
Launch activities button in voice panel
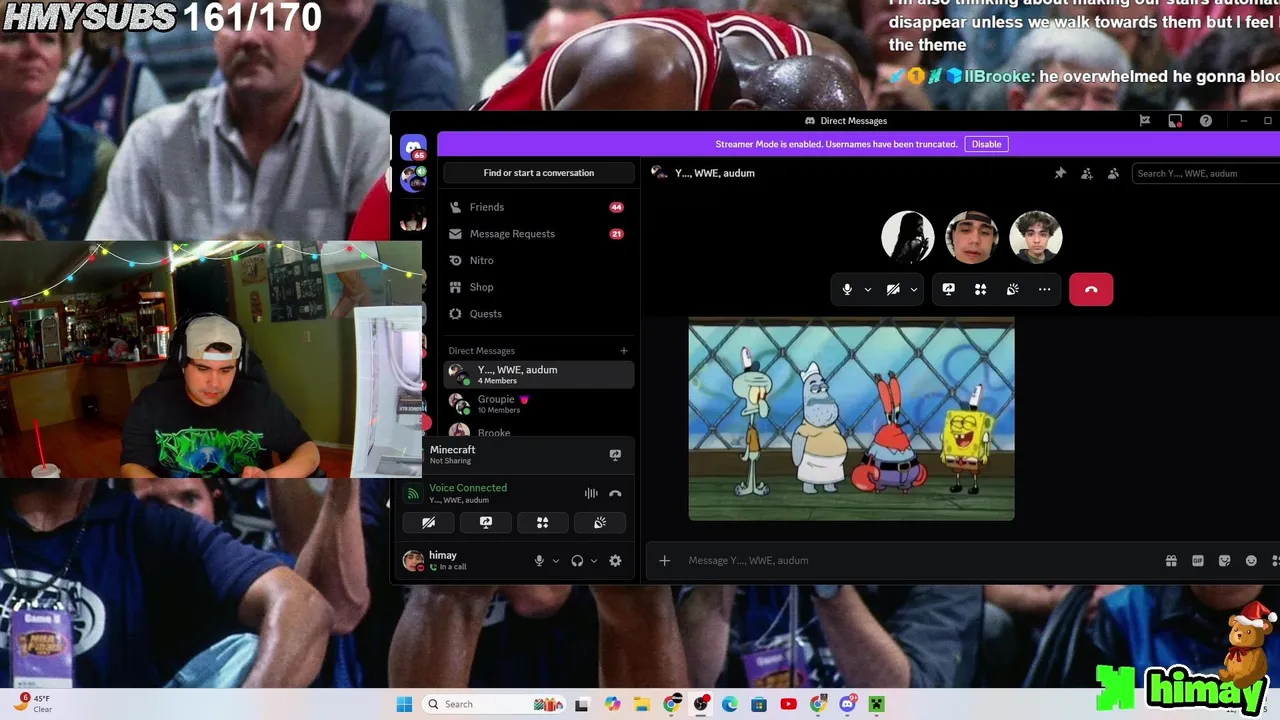click(542, 522)
